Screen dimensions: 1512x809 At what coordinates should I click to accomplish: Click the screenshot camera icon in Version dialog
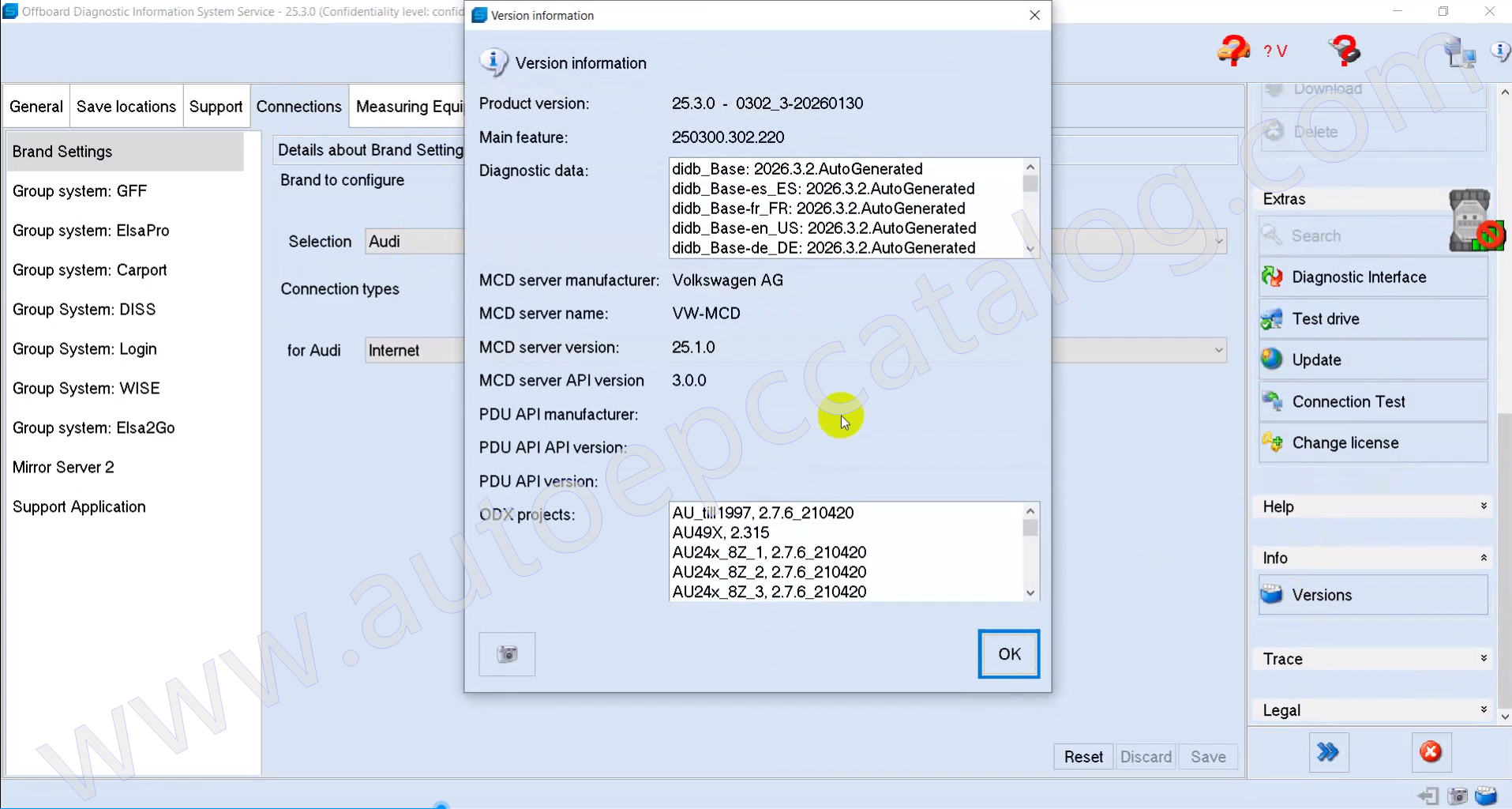pyautogui.click(x=507, y=654)
